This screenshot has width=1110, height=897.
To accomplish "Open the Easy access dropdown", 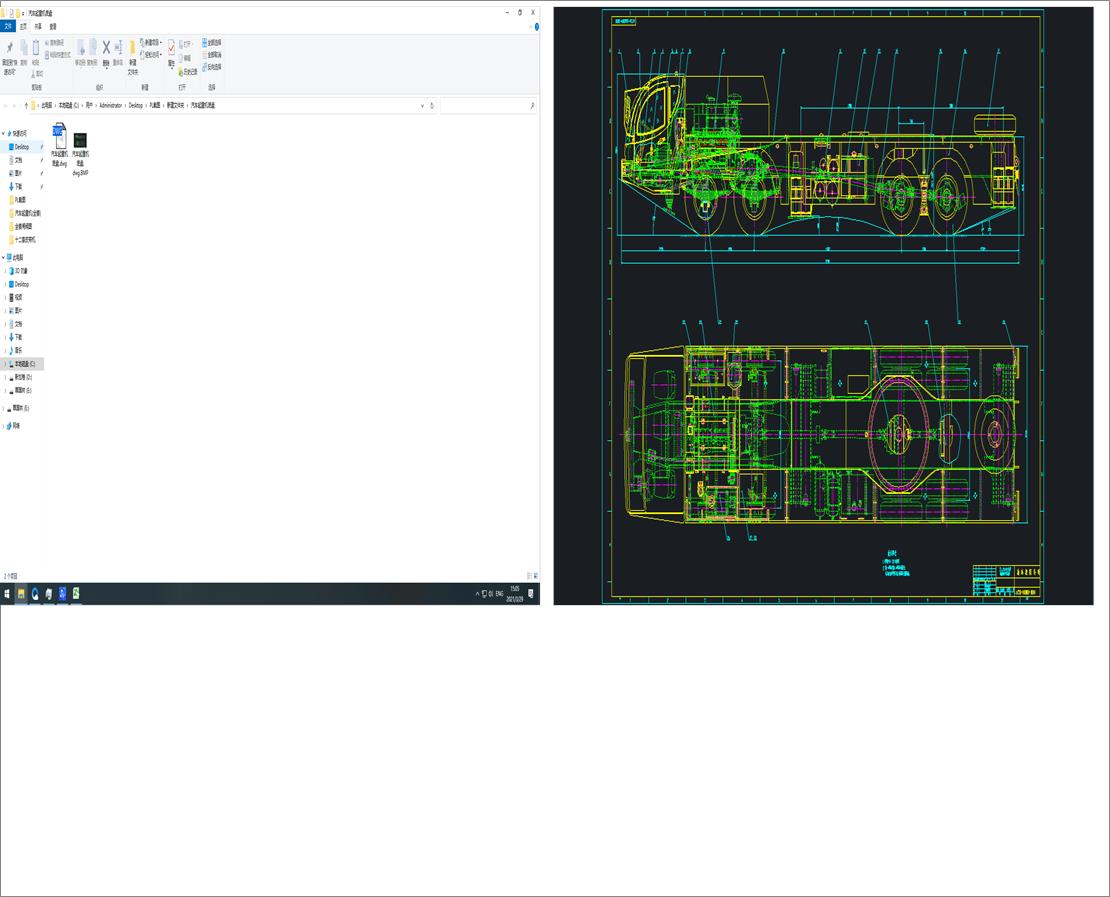I will click(x=151, y=54).
